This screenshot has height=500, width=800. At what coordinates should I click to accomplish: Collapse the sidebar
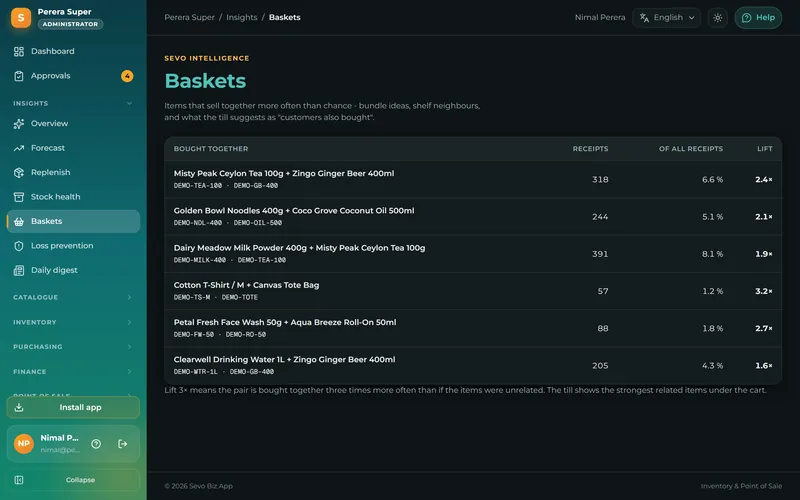(x=73, y=480)
